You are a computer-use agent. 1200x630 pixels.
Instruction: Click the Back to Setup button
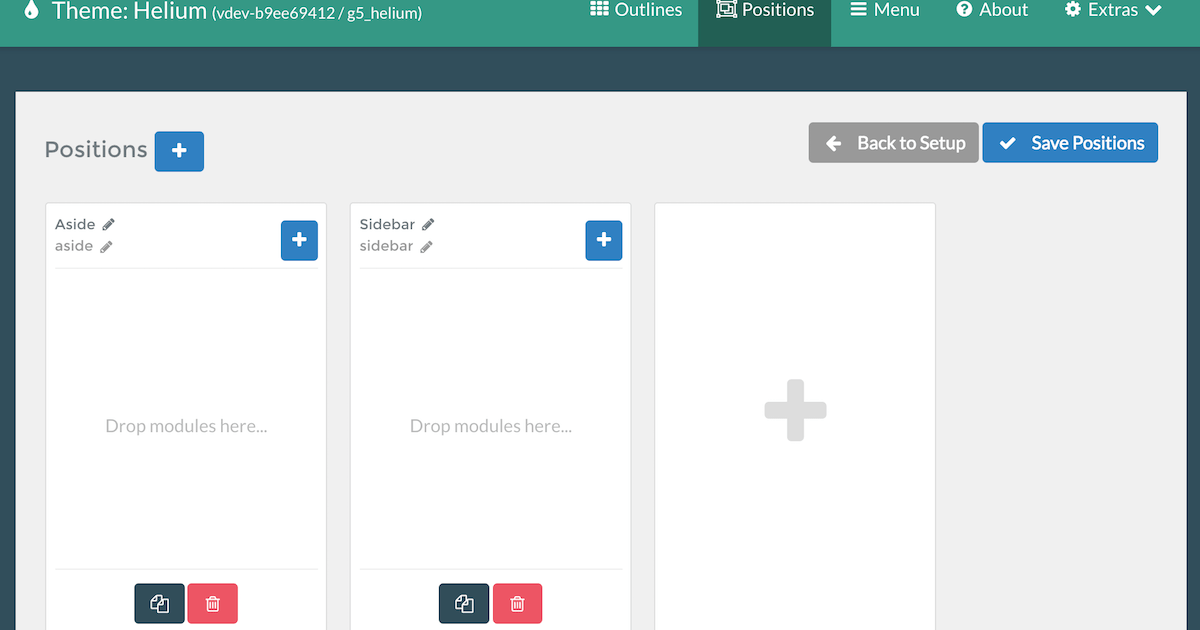[x=893, y=143]
